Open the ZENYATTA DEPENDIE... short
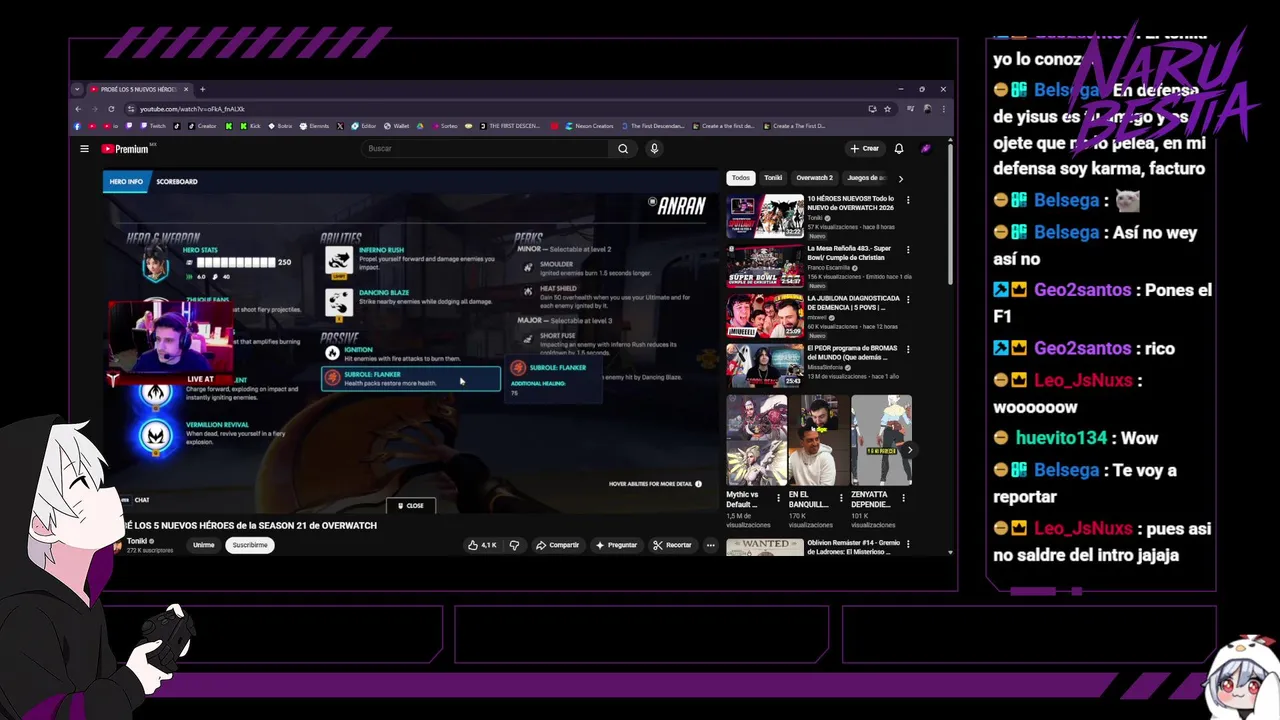Screen dimensions: 1280x720 (x=881, y=441)
